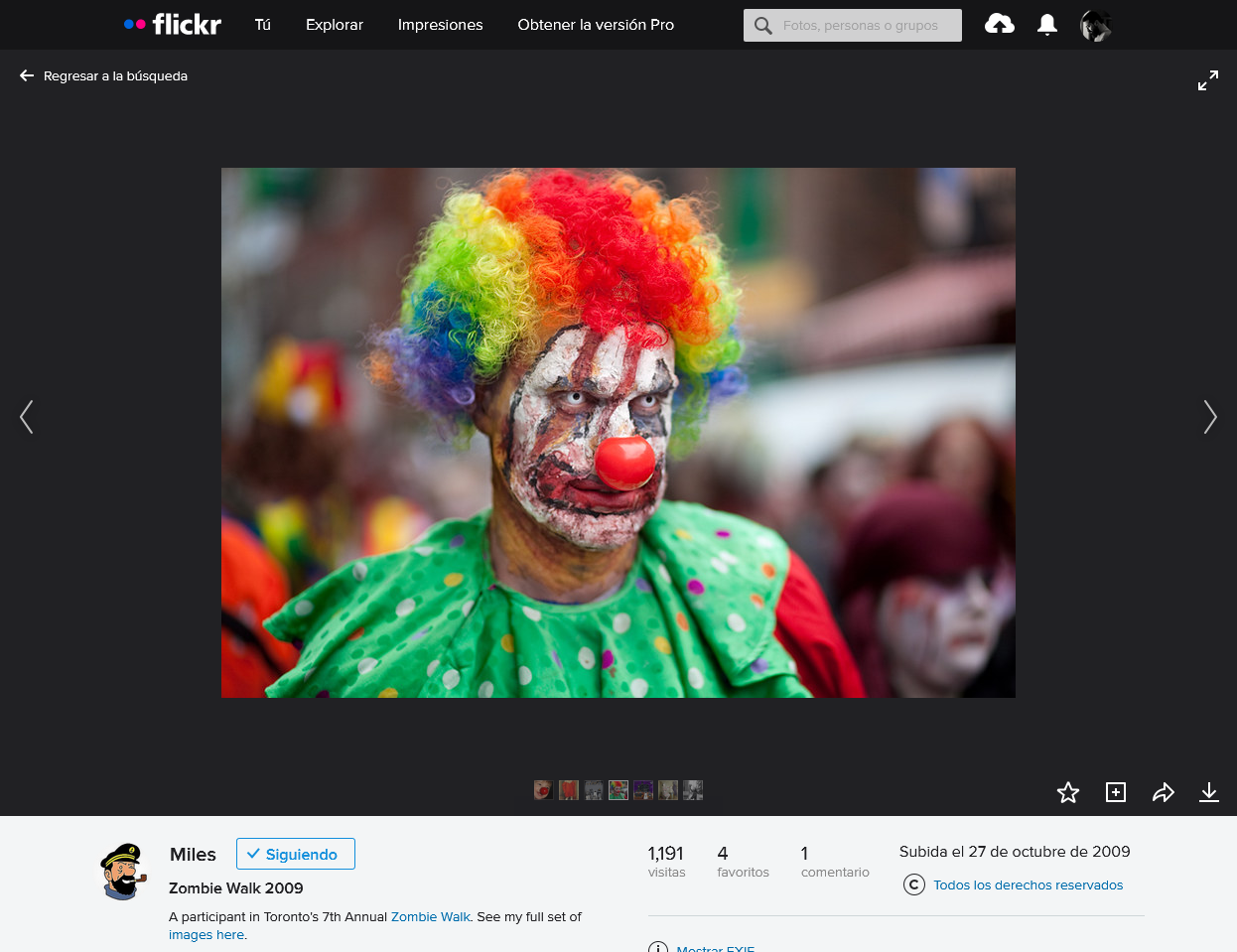Go to the previous photo
Viewport: 1237px width, 952px height.
(27, 417)
